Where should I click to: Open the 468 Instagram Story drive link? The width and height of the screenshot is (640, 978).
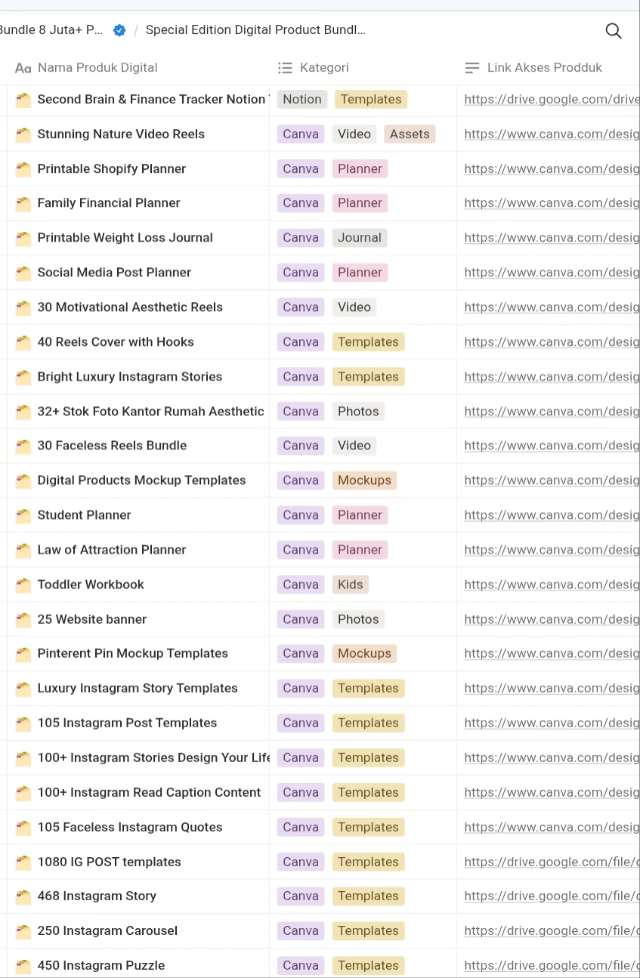[x=551, y=896]
